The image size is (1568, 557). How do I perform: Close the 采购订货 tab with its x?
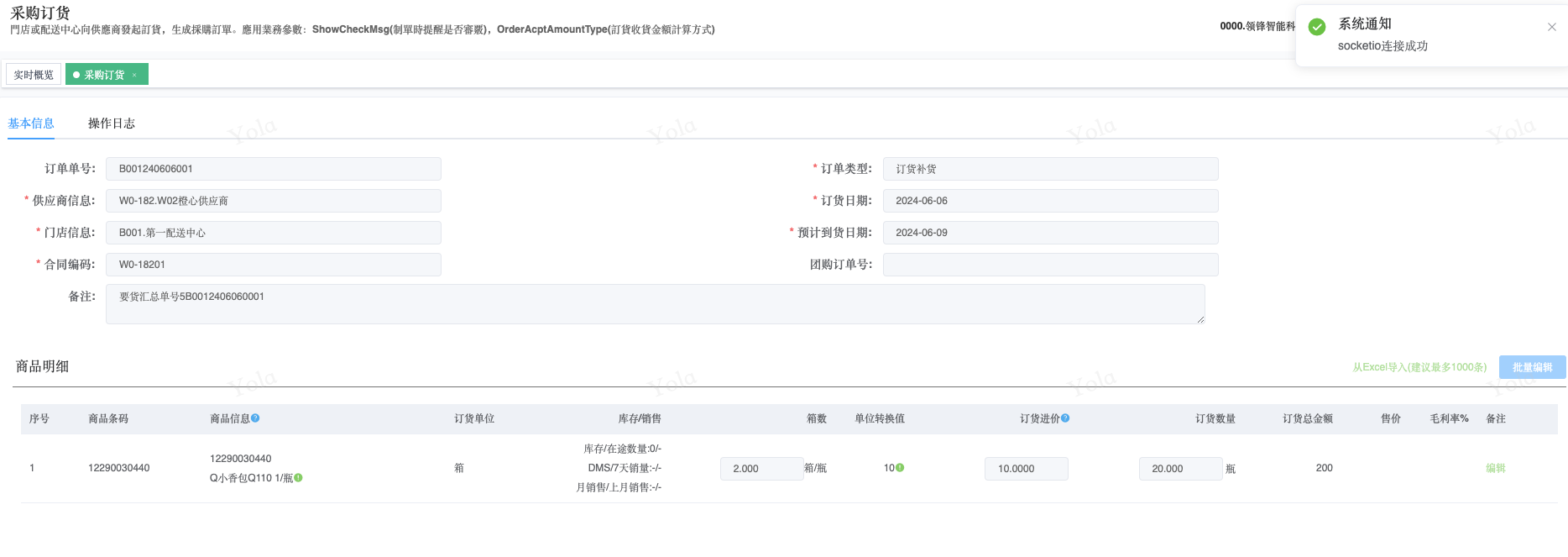point(134,75)
